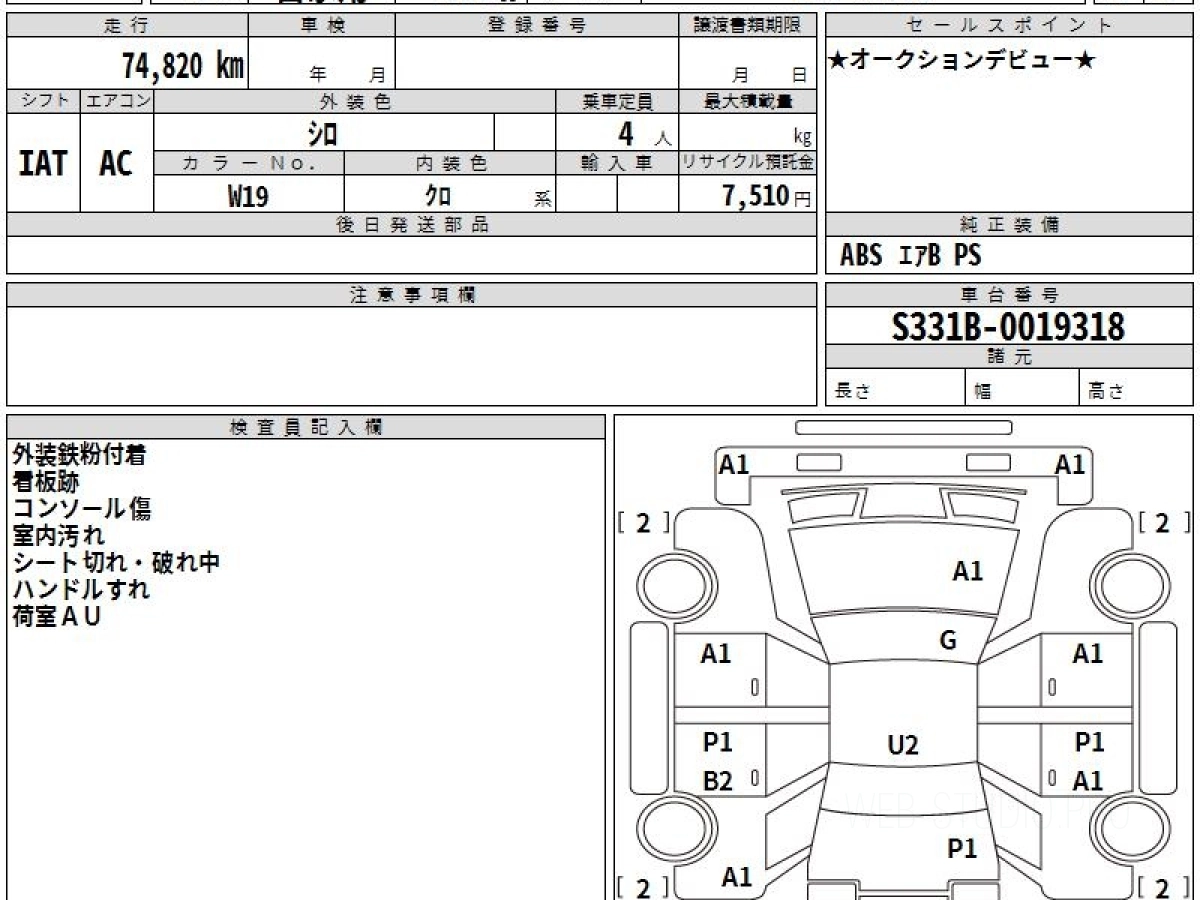This screenshot has height=900, width=1200.
Task: Click the P1 mark on the rear hatch
Action: click(961, 849)
